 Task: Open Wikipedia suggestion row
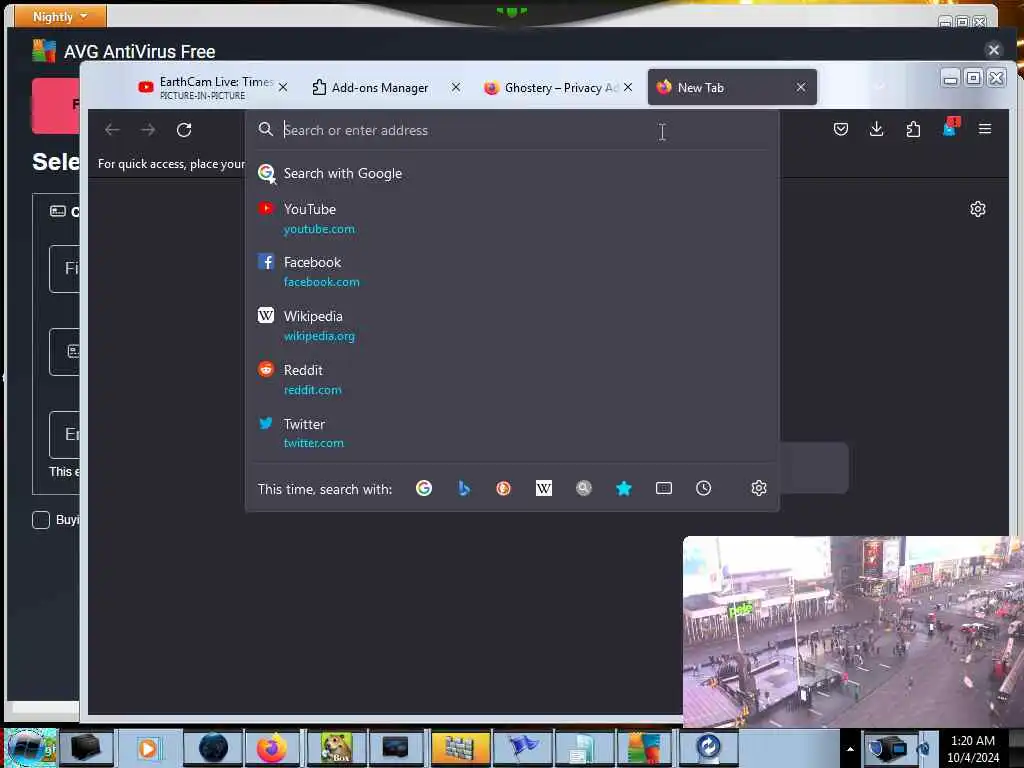pos(512,325)
